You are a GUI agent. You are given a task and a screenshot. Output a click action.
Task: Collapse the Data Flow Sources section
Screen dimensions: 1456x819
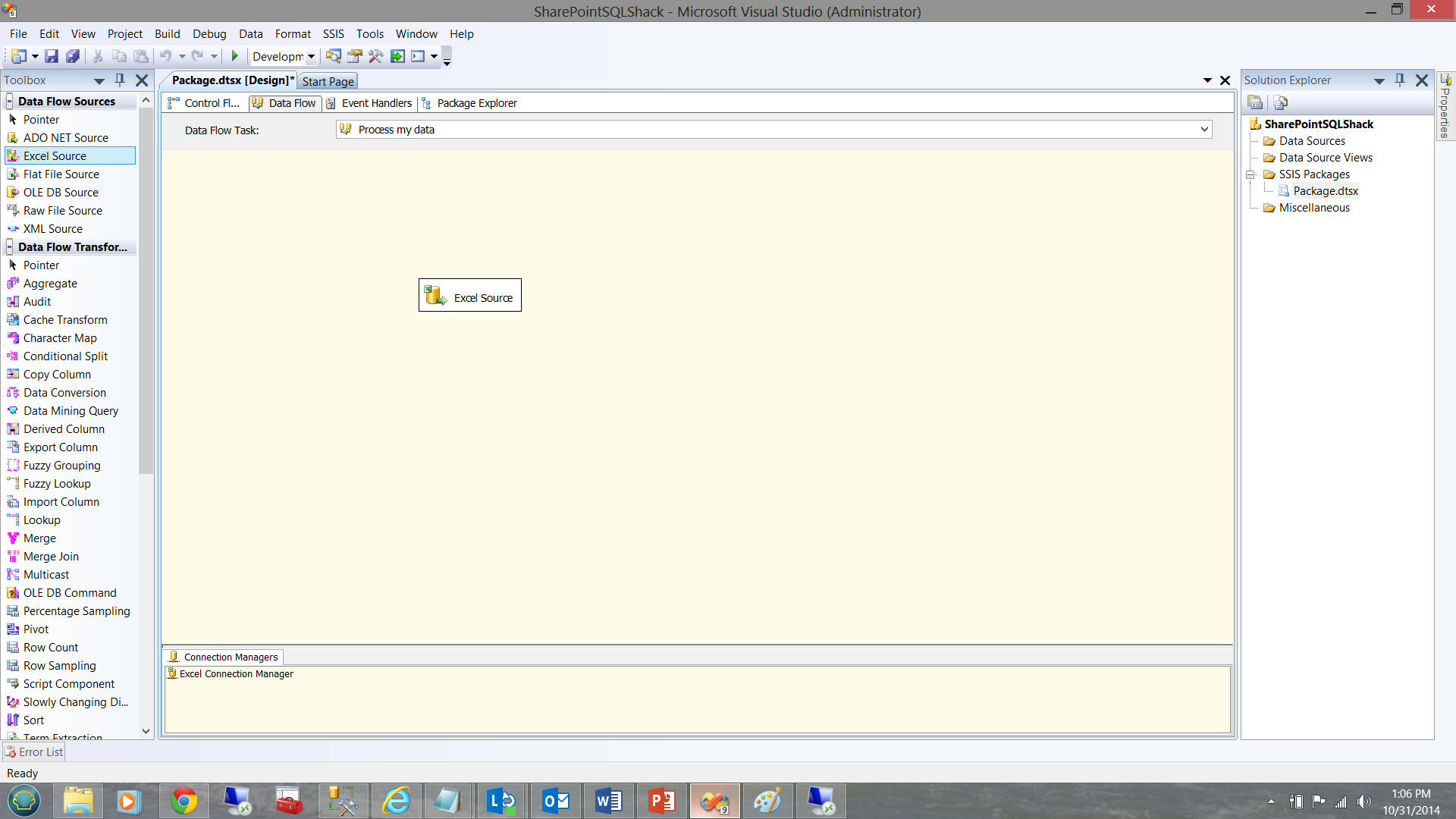(9, 101)
